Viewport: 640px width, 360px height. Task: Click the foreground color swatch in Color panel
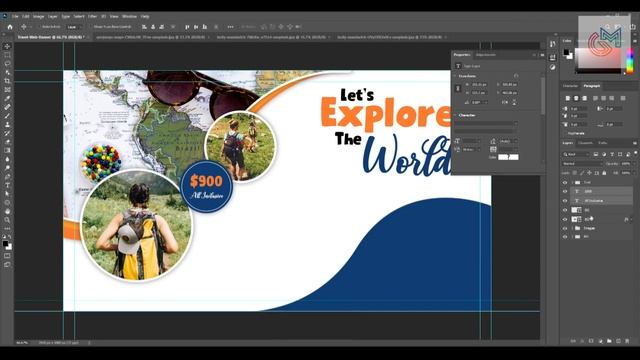click(x=566, y=52)
